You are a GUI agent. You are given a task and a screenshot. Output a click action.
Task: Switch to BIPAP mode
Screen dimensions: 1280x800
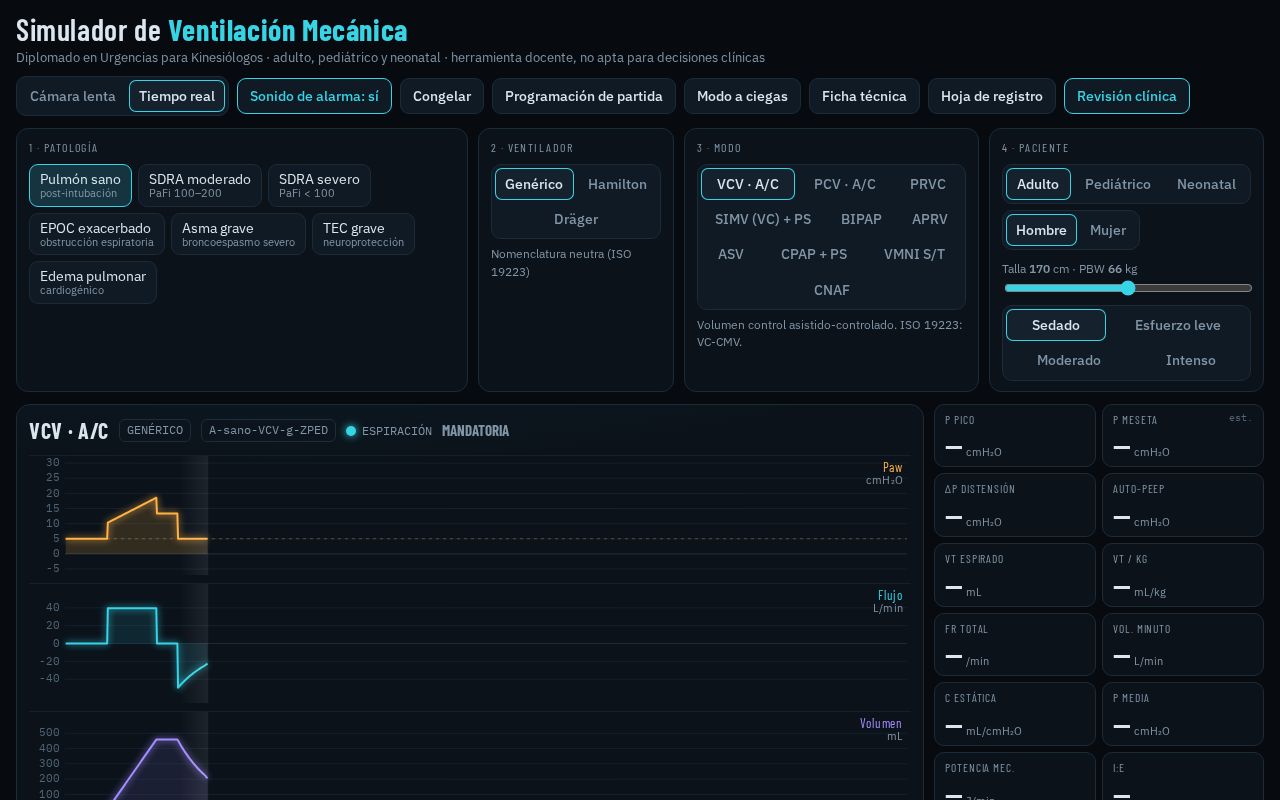(x=861, y=219)
